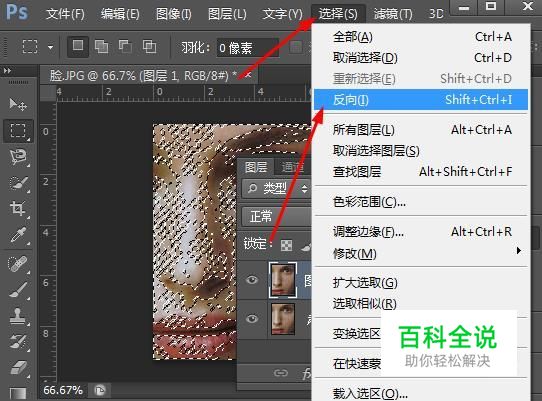Select the bottom layer thumbnail
The width and height of the screenshot is (542, 401).
tap(283, 319)
